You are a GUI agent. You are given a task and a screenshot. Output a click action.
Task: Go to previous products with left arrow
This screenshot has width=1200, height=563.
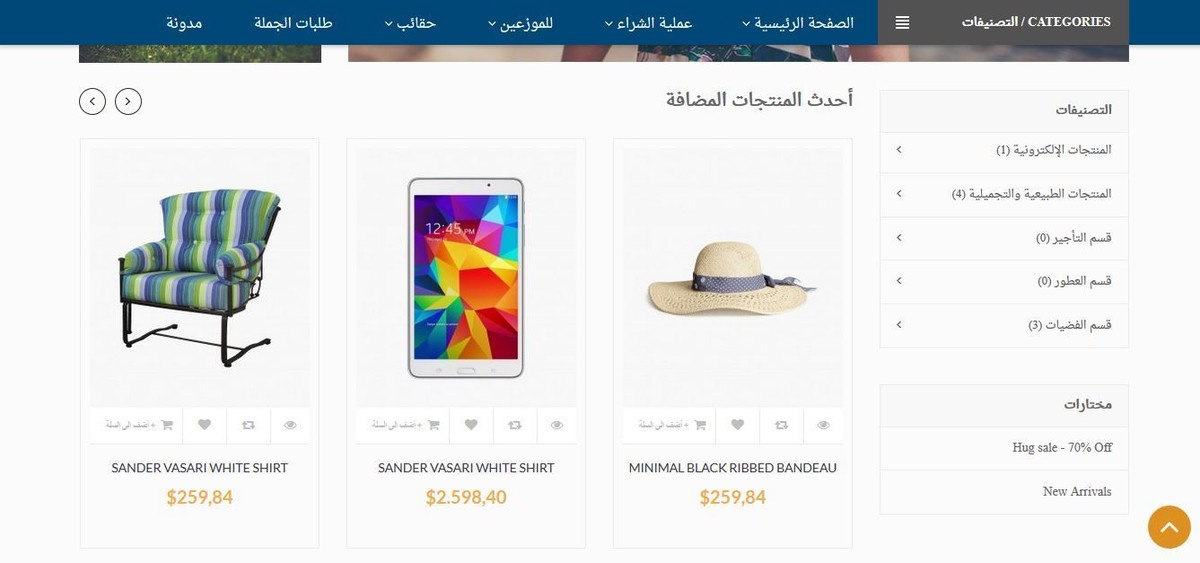click(x=92, y=101)
